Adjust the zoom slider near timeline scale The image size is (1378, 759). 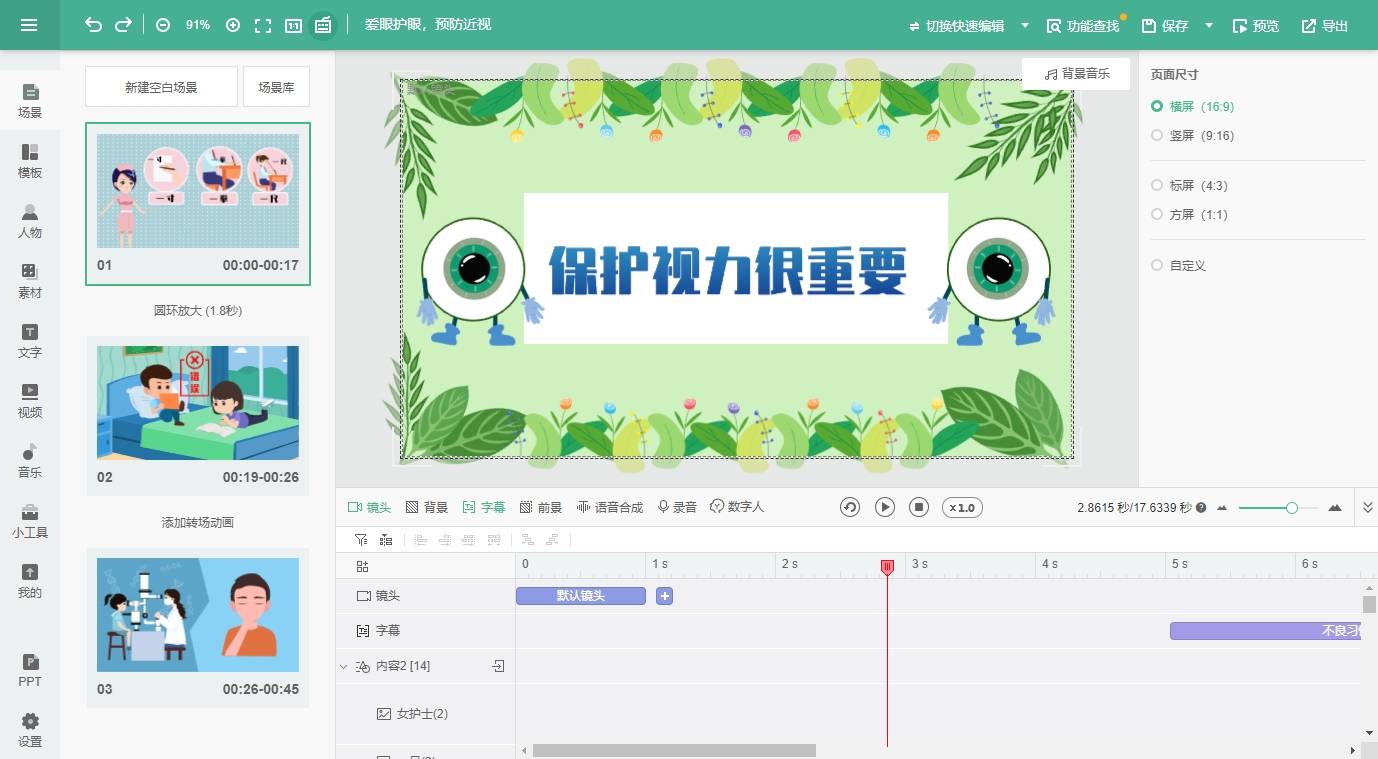[1293, 507]
